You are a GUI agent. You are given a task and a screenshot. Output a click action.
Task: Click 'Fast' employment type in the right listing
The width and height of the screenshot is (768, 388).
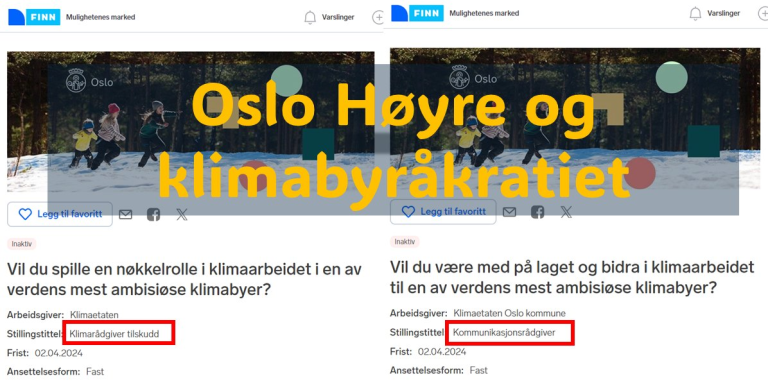coord(479,370)
